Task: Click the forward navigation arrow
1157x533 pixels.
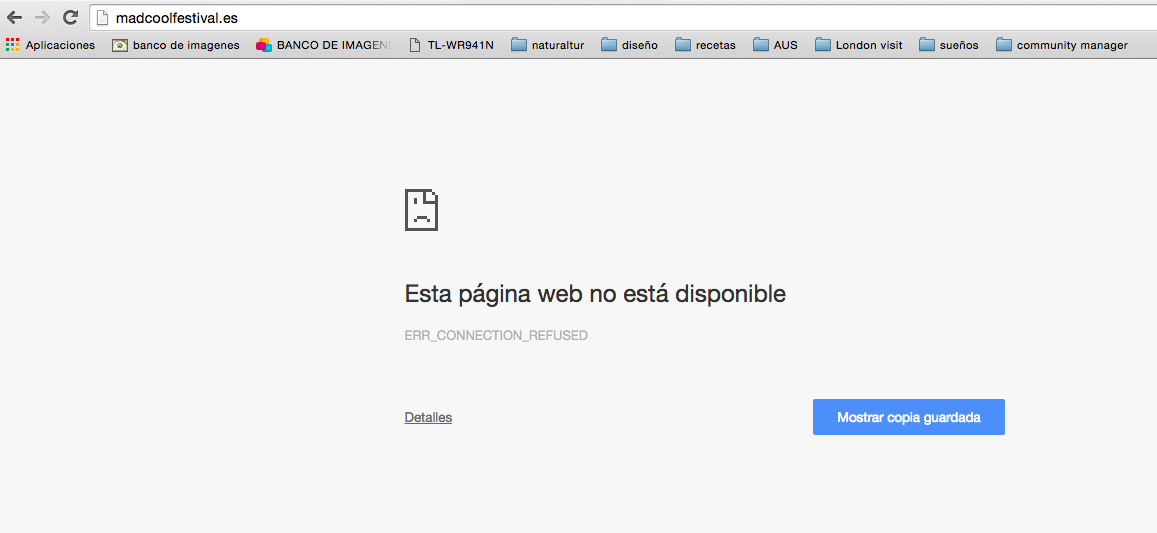Action: 42,18
